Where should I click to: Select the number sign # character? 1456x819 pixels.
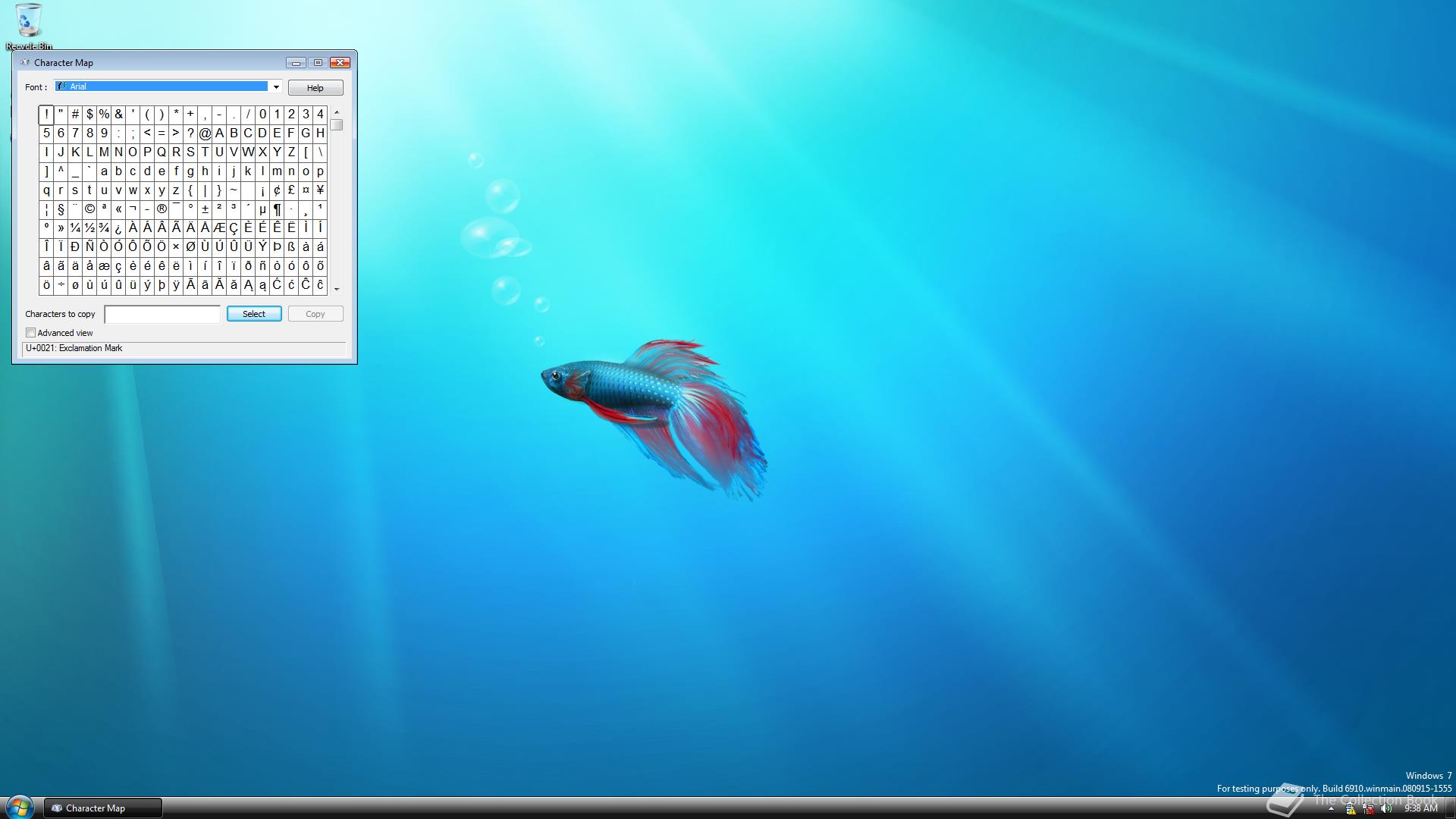pyautogui.click(x=75, y=115)
